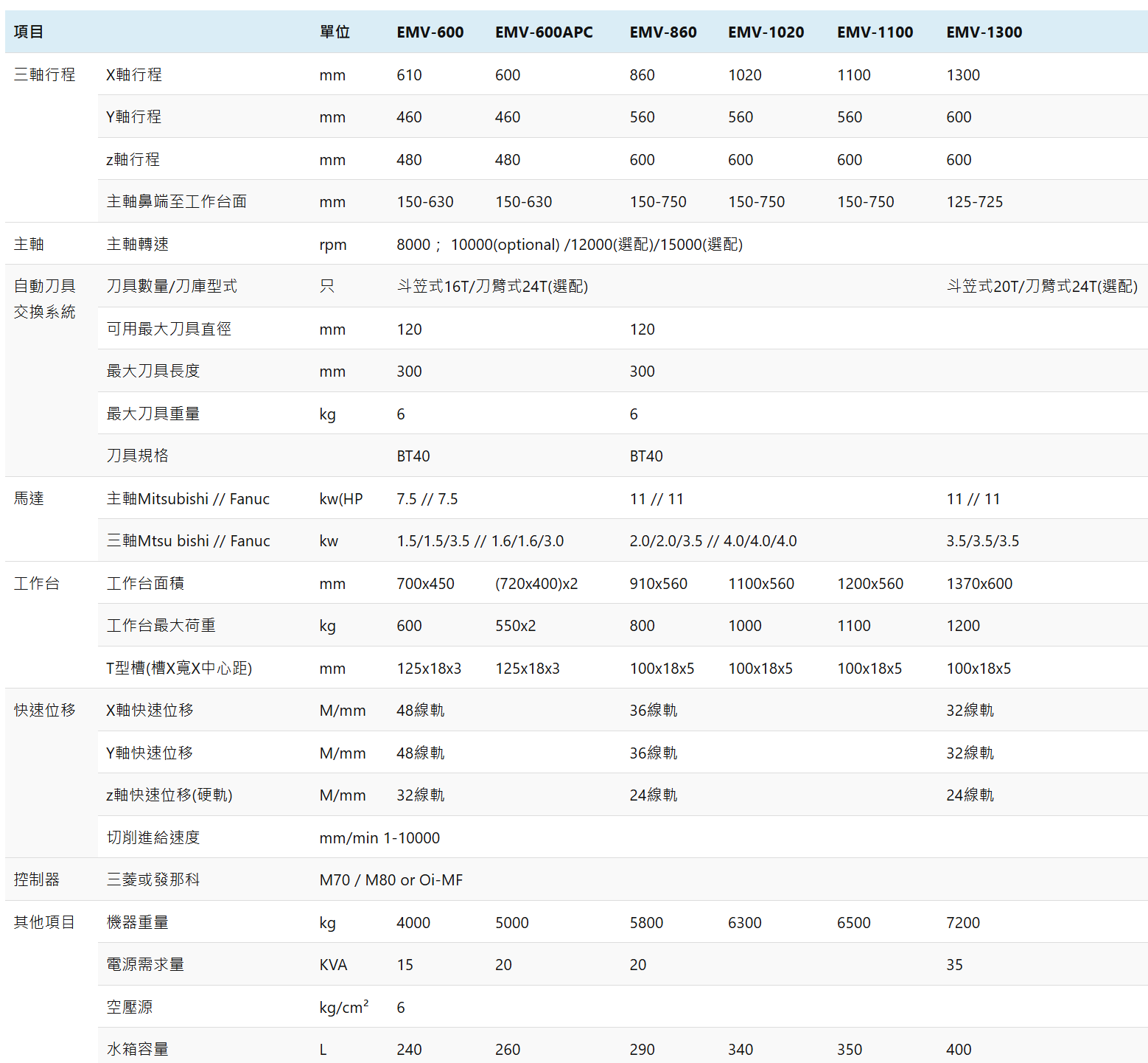Click the KVA unit cell
The height and width of the screenshot is (1063, 1148).
pyautogui.click(x=333, y=964)
